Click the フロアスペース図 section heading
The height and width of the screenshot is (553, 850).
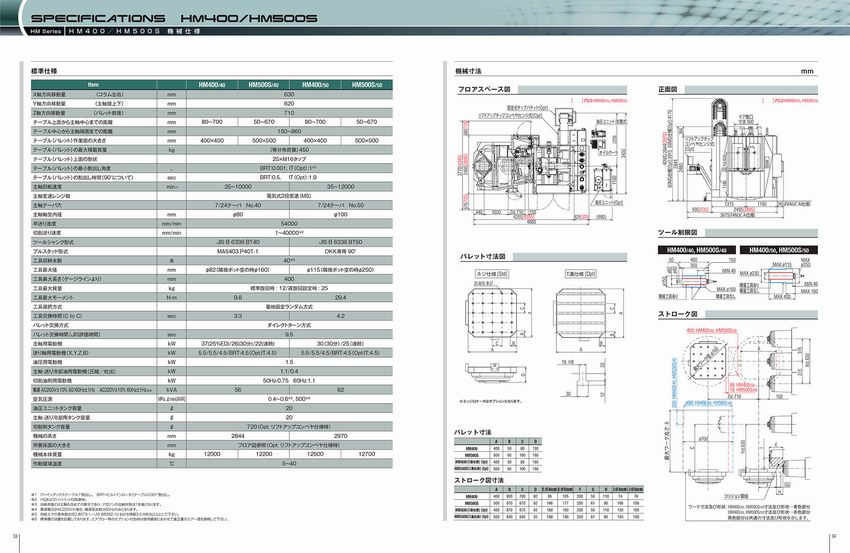click(483, 89)
